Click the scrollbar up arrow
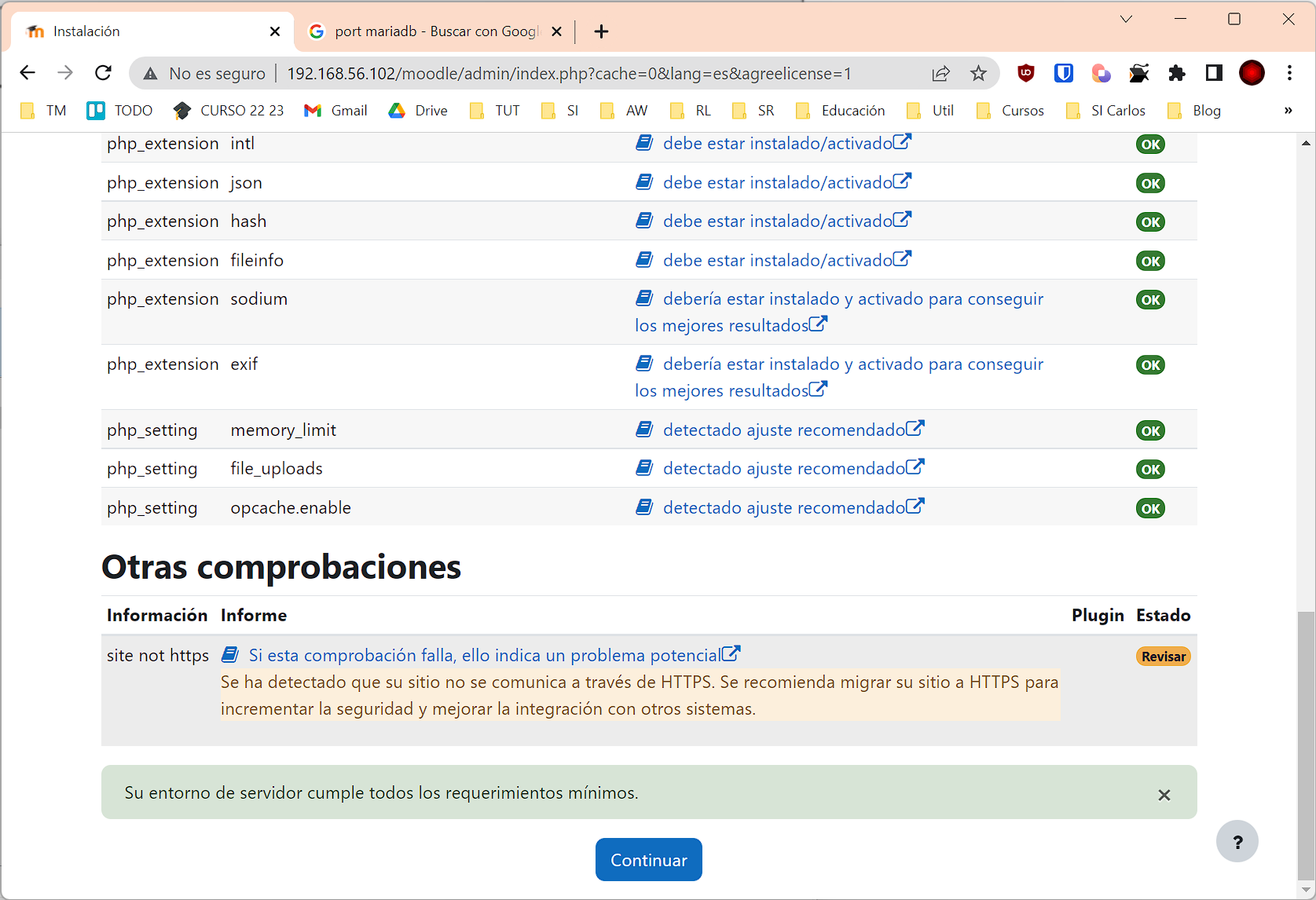 click(1306, 143)
